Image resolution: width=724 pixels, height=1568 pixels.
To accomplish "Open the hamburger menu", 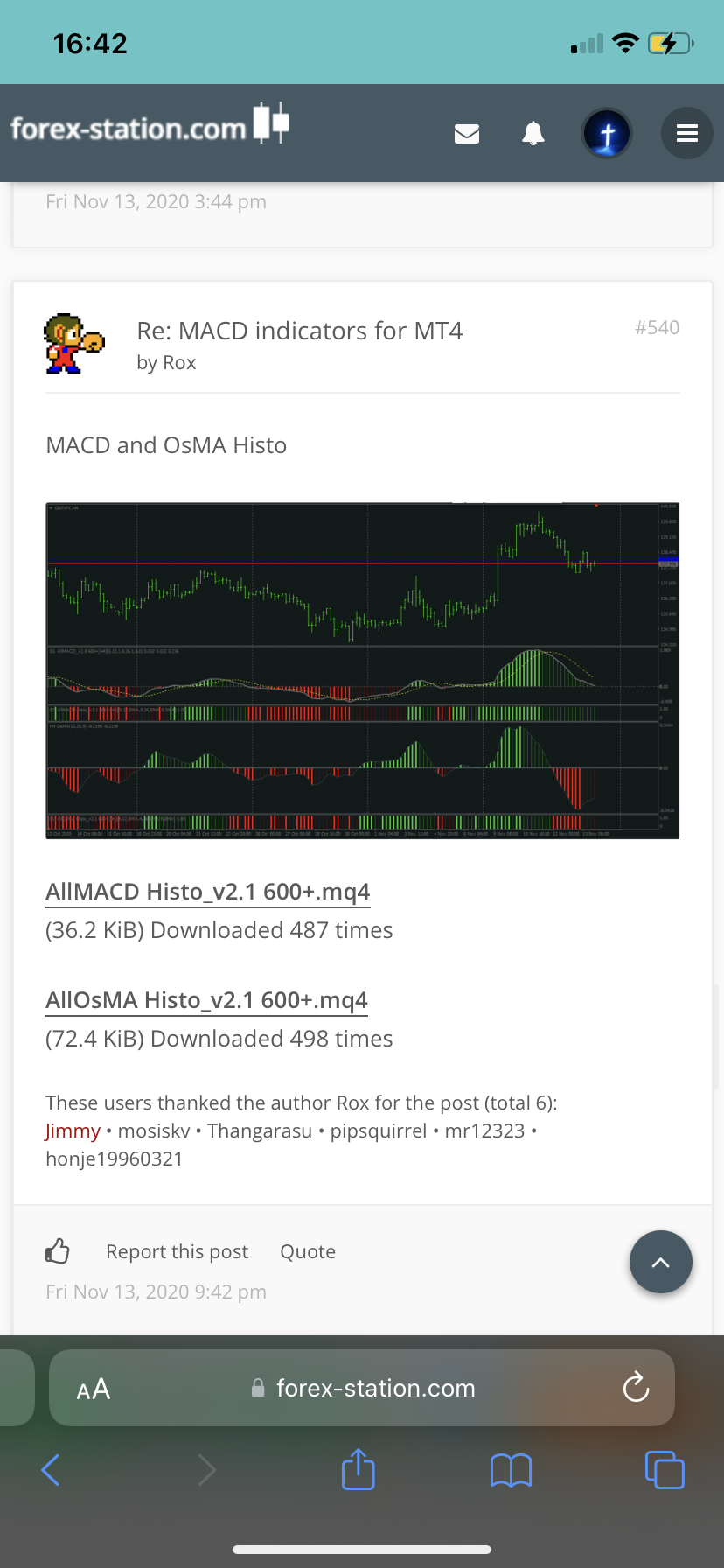I will click(687, 133).
